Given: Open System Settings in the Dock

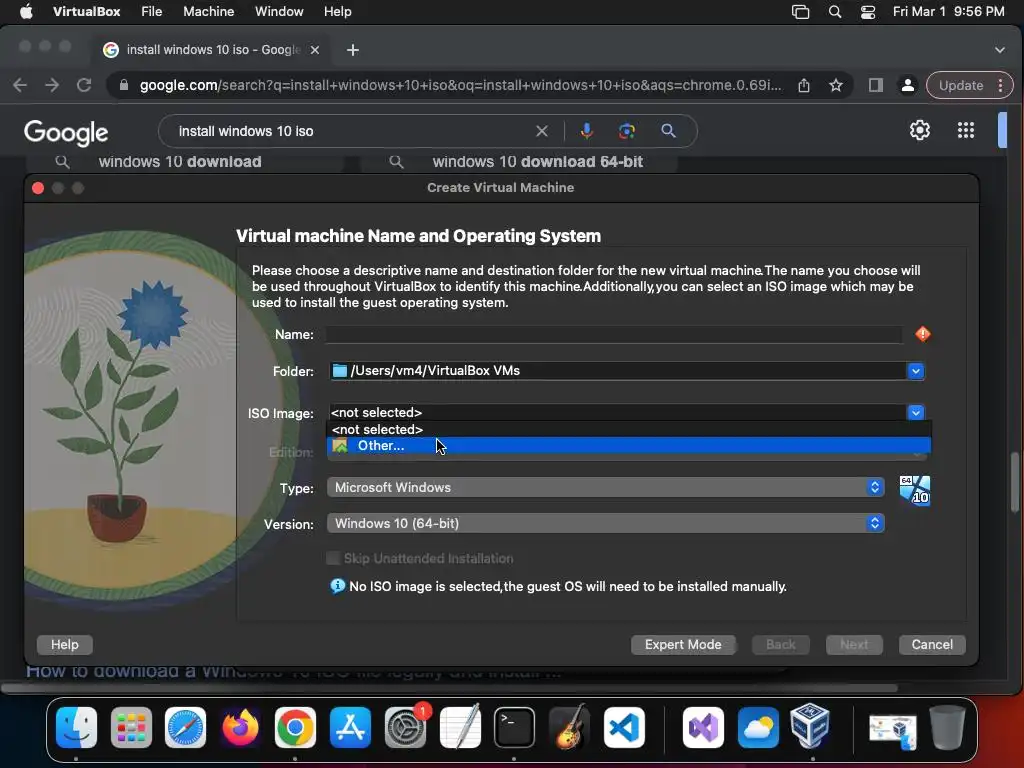Looking at the screenshot, I should click(x=405, y=727).
